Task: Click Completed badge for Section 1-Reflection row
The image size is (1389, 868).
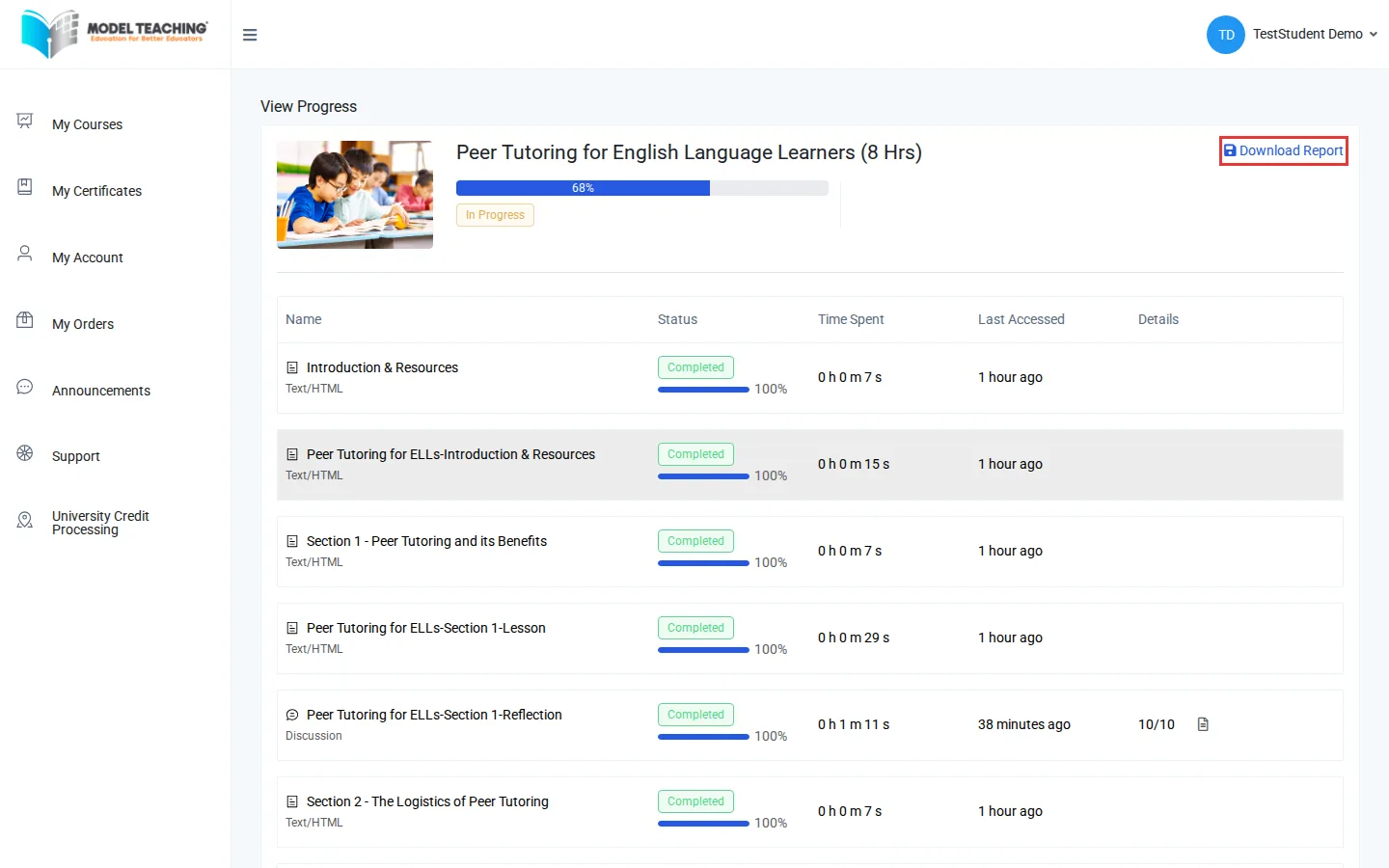Action: point(695,715)
